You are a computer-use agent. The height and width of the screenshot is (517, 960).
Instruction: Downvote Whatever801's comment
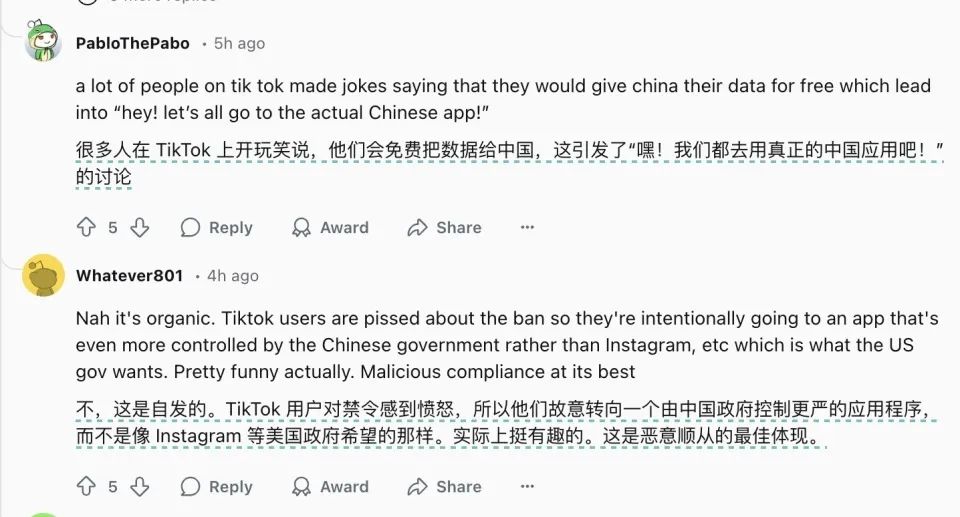tap(140, 487)
